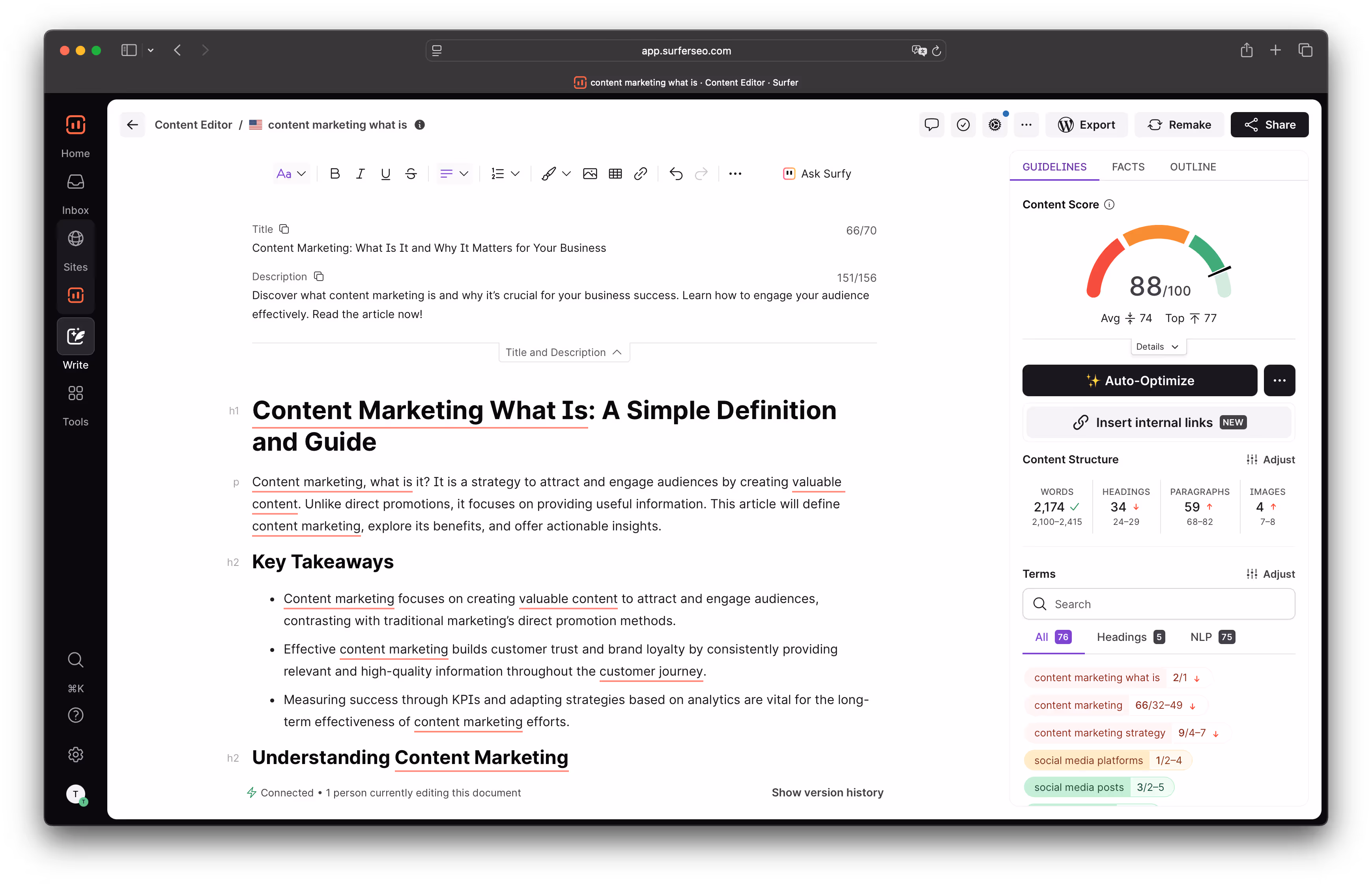Insert an image using toolbar icon
This screenshot has width=1372, height=884.
point(590,173)
